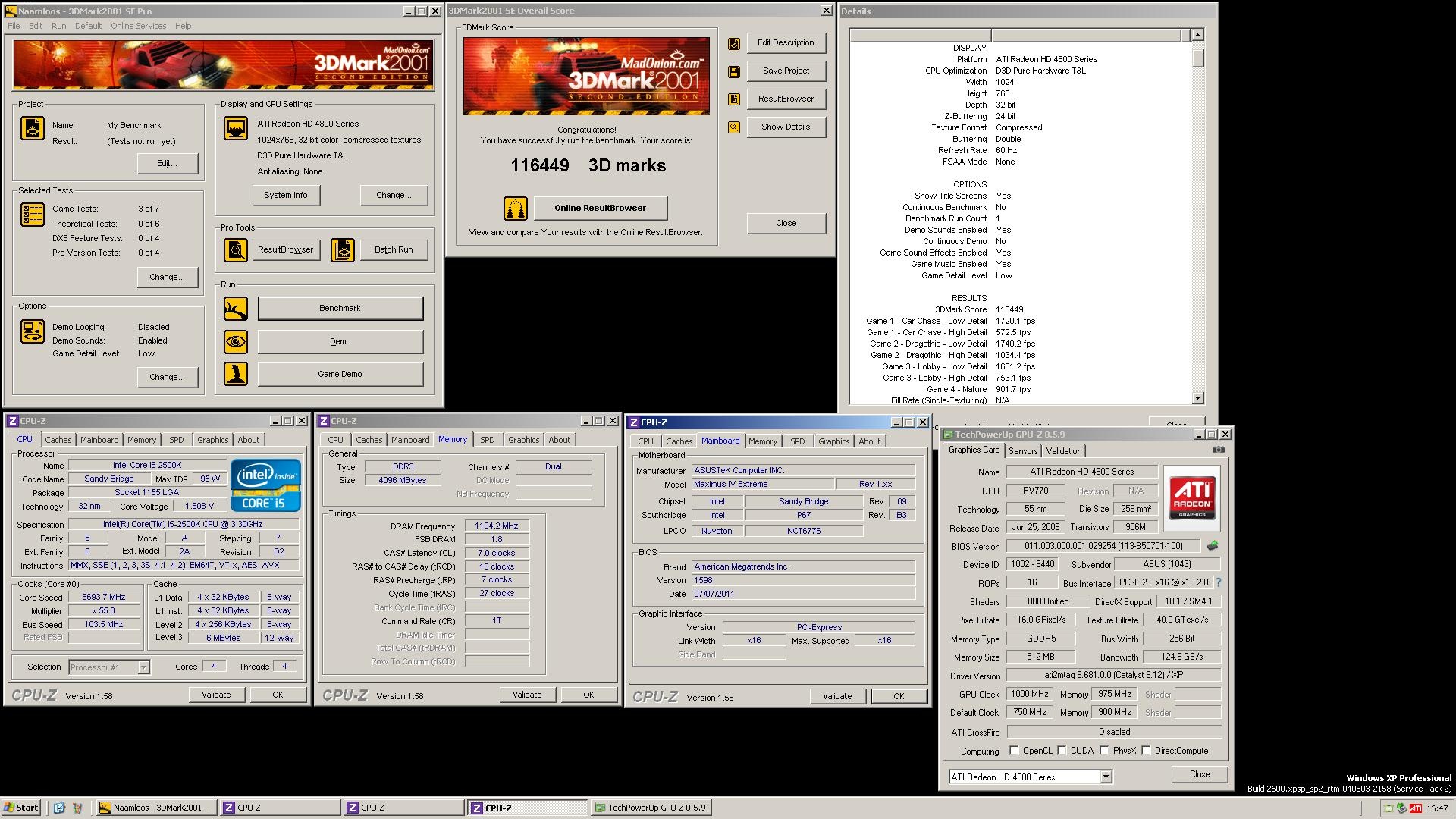
Task: Click the Online ResultBrowser abacus icon
Action: coord(516,209)
